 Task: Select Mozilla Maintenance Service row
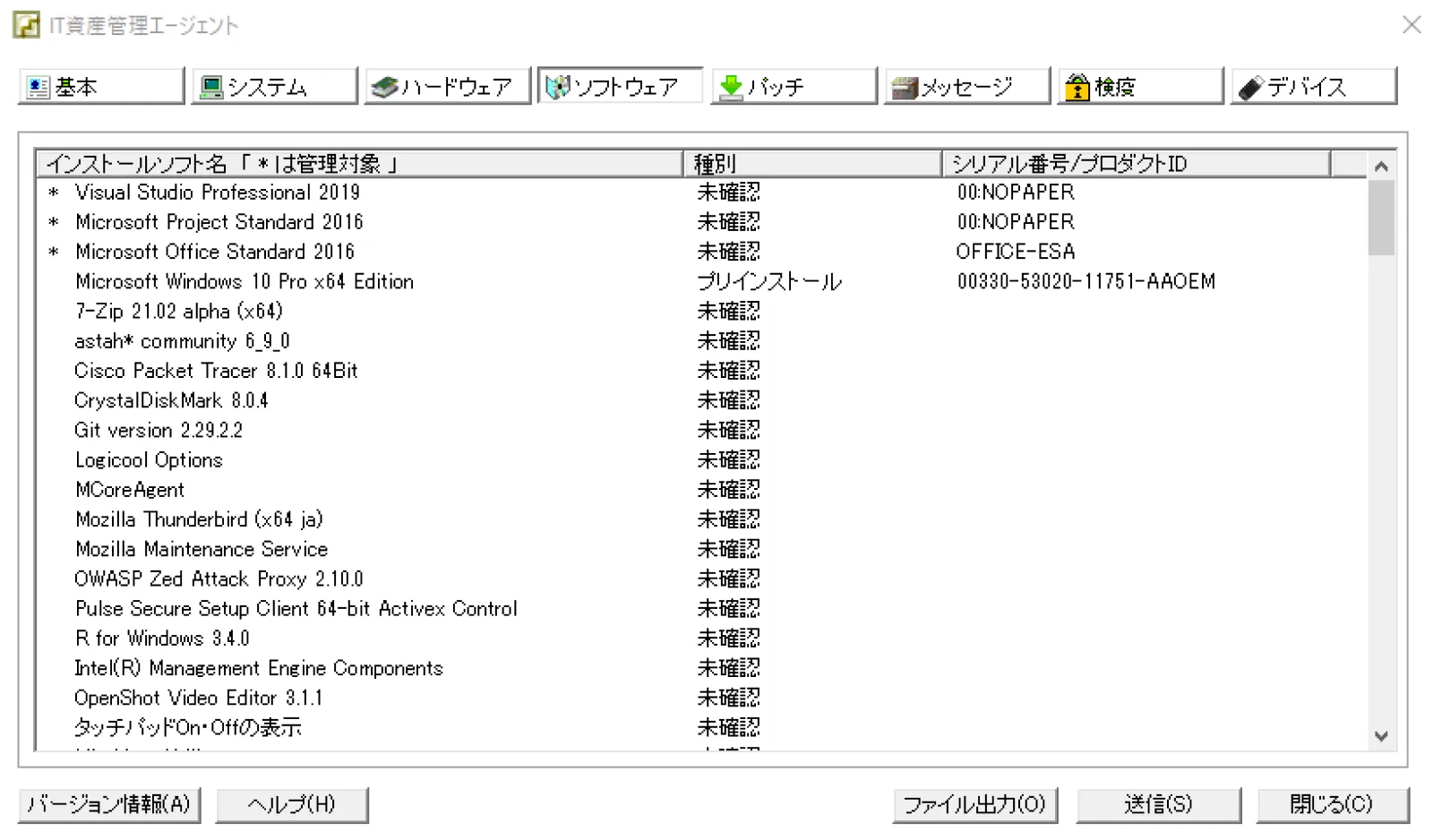(702, 549)
